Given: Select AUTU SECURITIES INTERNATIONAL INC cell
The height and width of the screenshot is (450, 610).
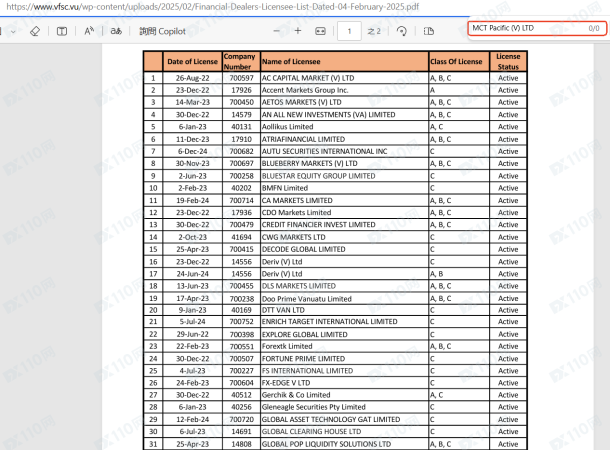Looking at the screenshot, I should pyautogui.click(x=344, y=151).
